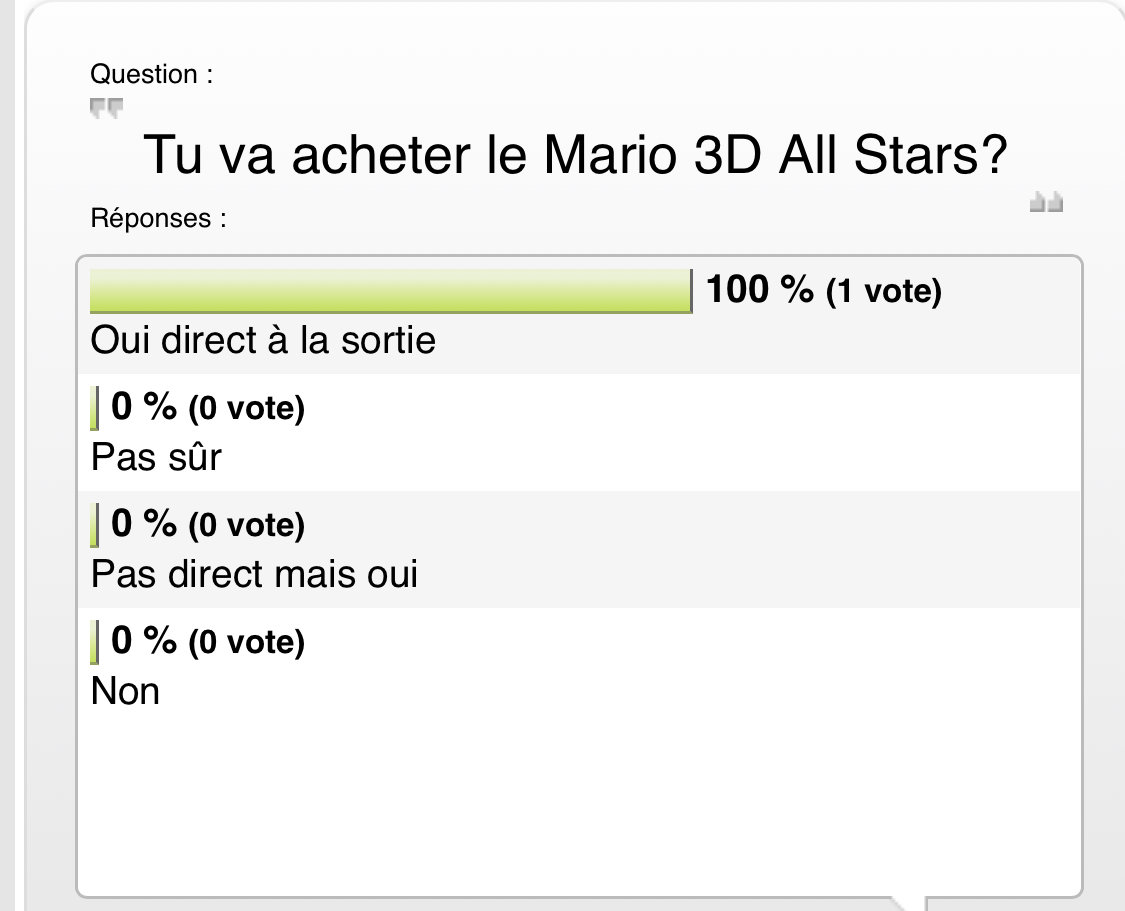Screen dimensions: 1125x911
Task: Click the "100 %" percentage figure
Action: click(760, 291)
